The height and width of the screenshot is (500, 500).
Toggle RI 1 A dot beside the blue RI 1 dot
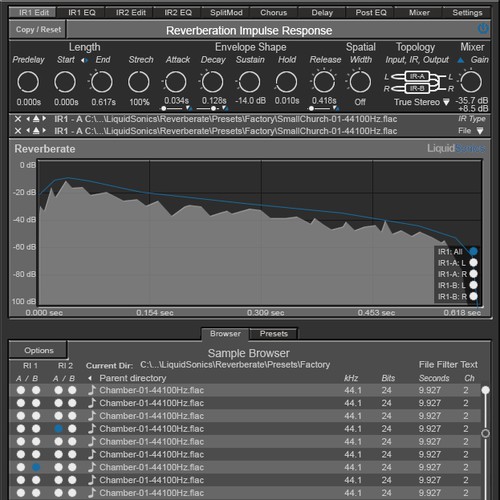21,467
